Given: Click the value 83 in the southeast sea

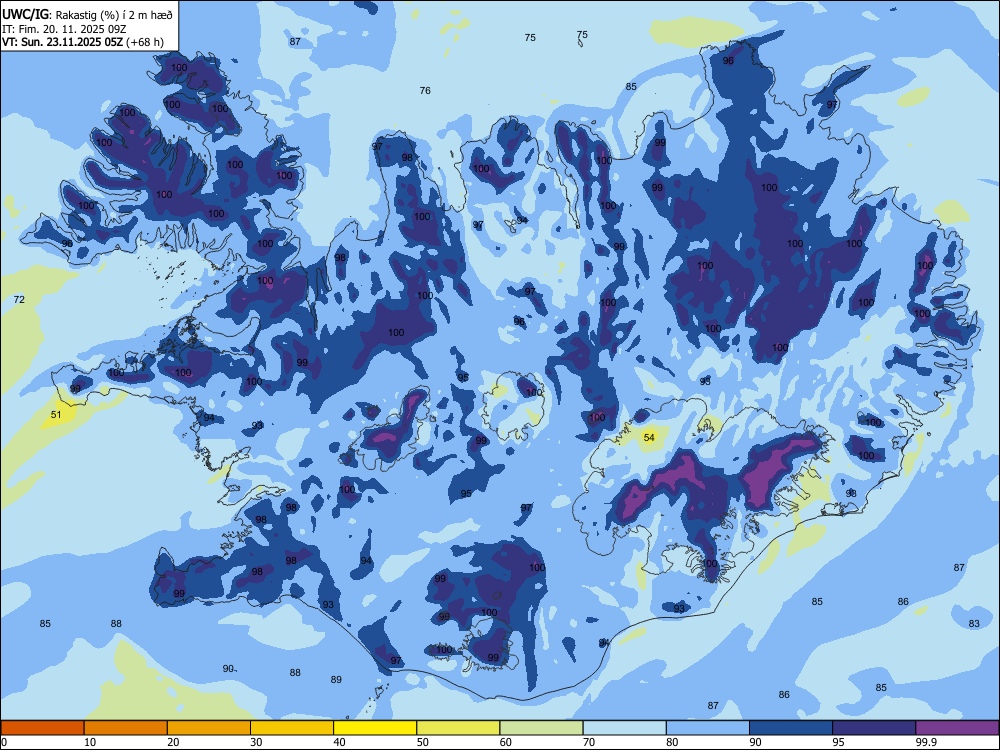Looking at the screenshot, I should coord(974,624).
